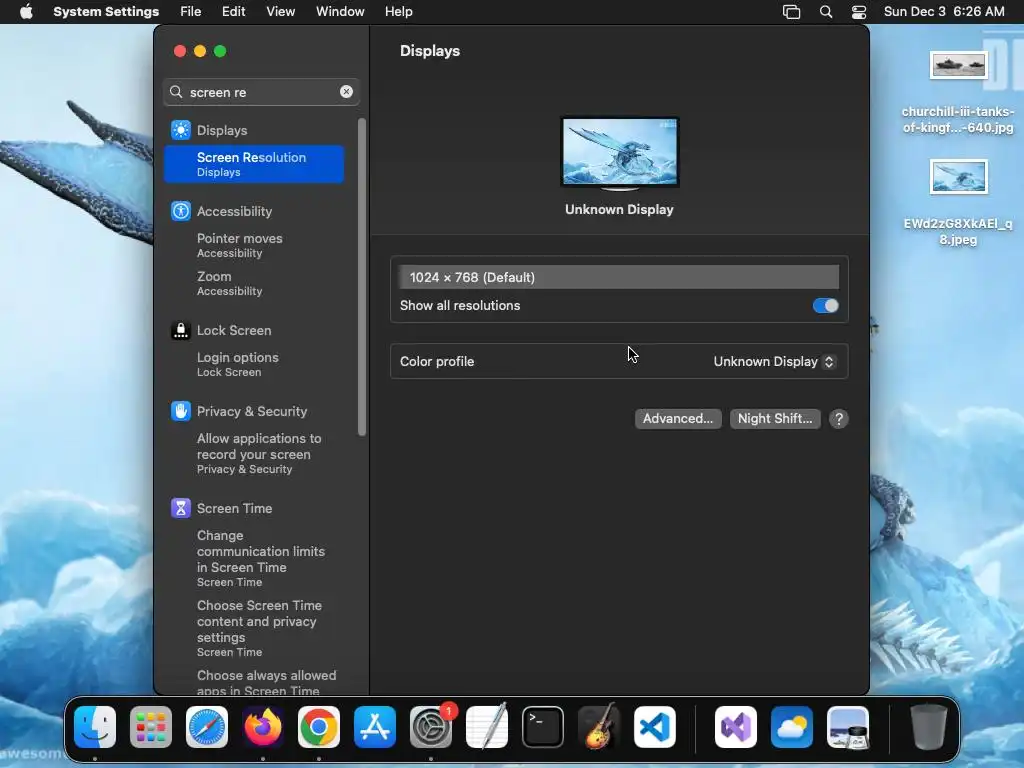Open the Color profile dropdown
The height and width of the screenshot is (768, 1024).
[774, 362]
